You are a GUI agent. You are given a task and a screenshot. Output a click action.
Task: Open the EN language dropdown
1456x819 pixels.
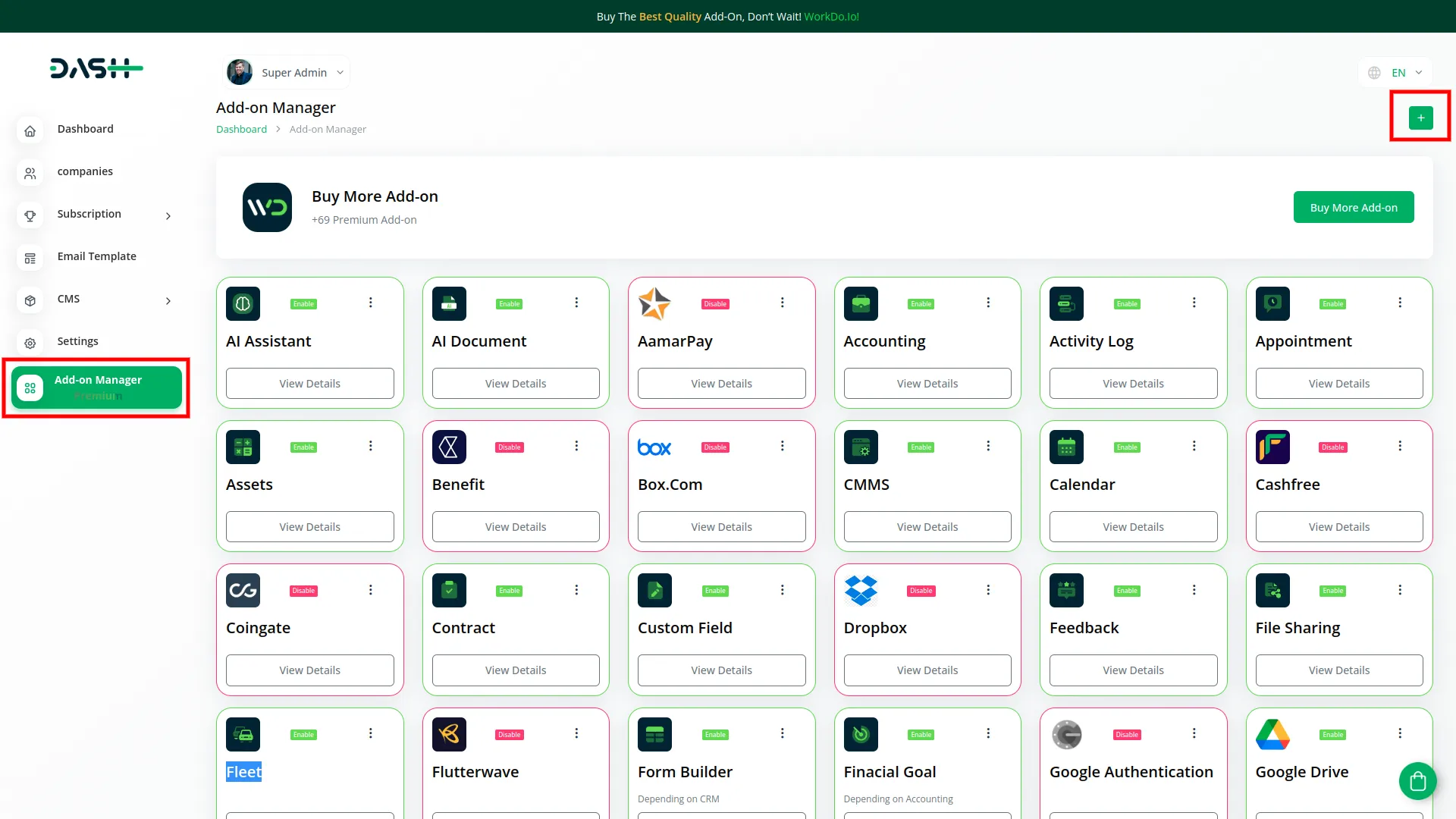[1395, 73]
